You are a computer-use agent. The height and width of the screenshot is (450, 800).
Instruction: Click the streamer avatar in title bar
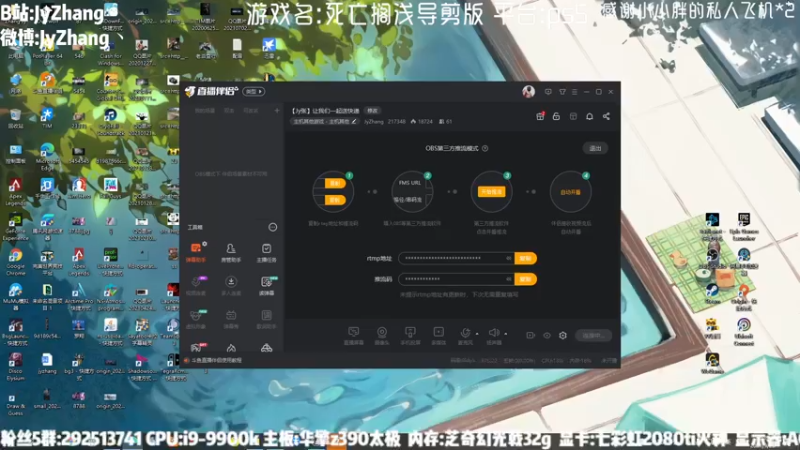pyautogui.click(x=529, y=91)
